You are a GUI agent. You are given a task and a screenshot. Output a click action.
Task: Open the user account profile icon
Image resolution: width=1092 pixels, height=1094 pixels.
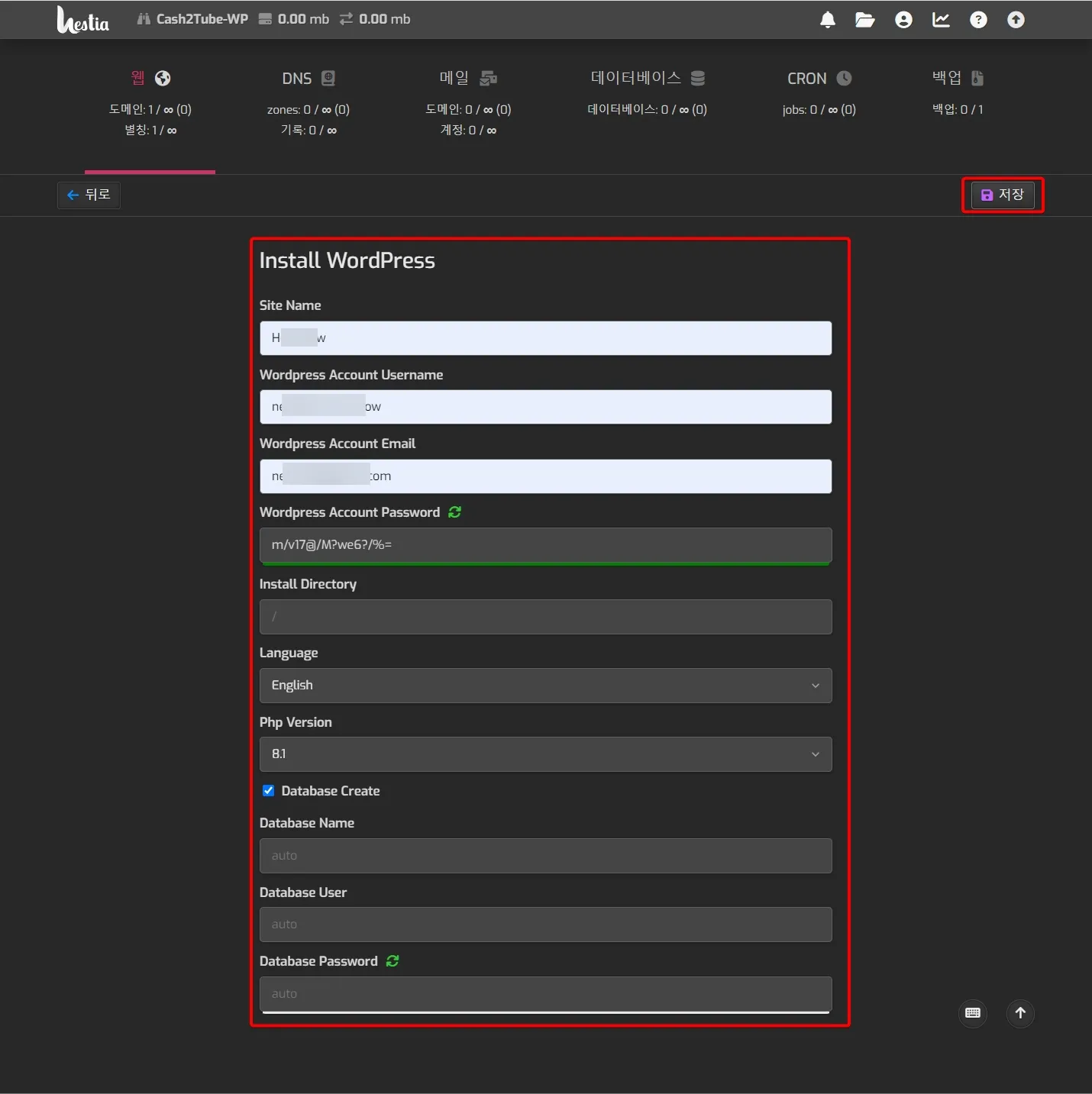[x=903, y=20]
